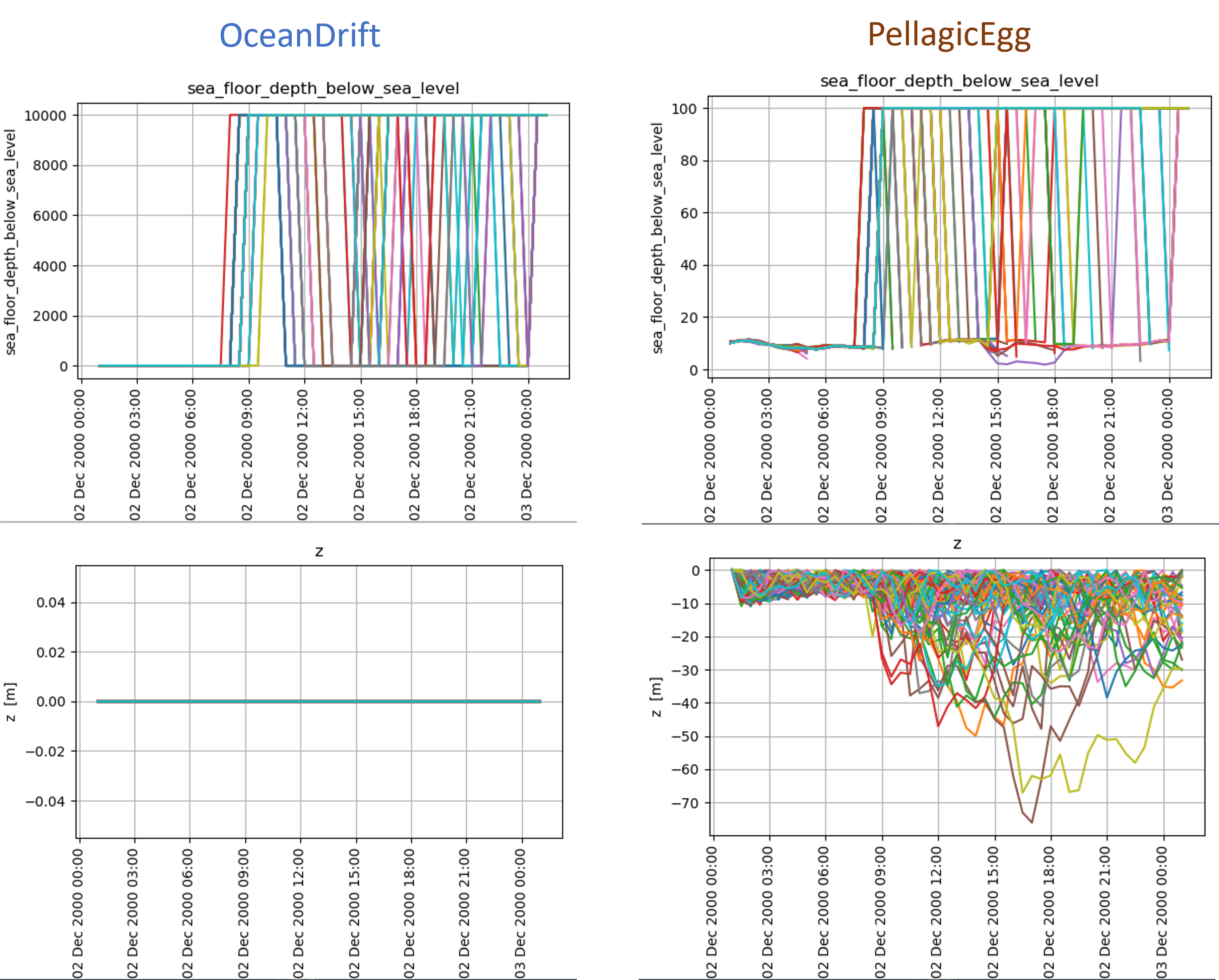1219x980 pixels.
Task: Click the 60 tick in PellagicEgg depth plot
Action: [x=689, y=213]
